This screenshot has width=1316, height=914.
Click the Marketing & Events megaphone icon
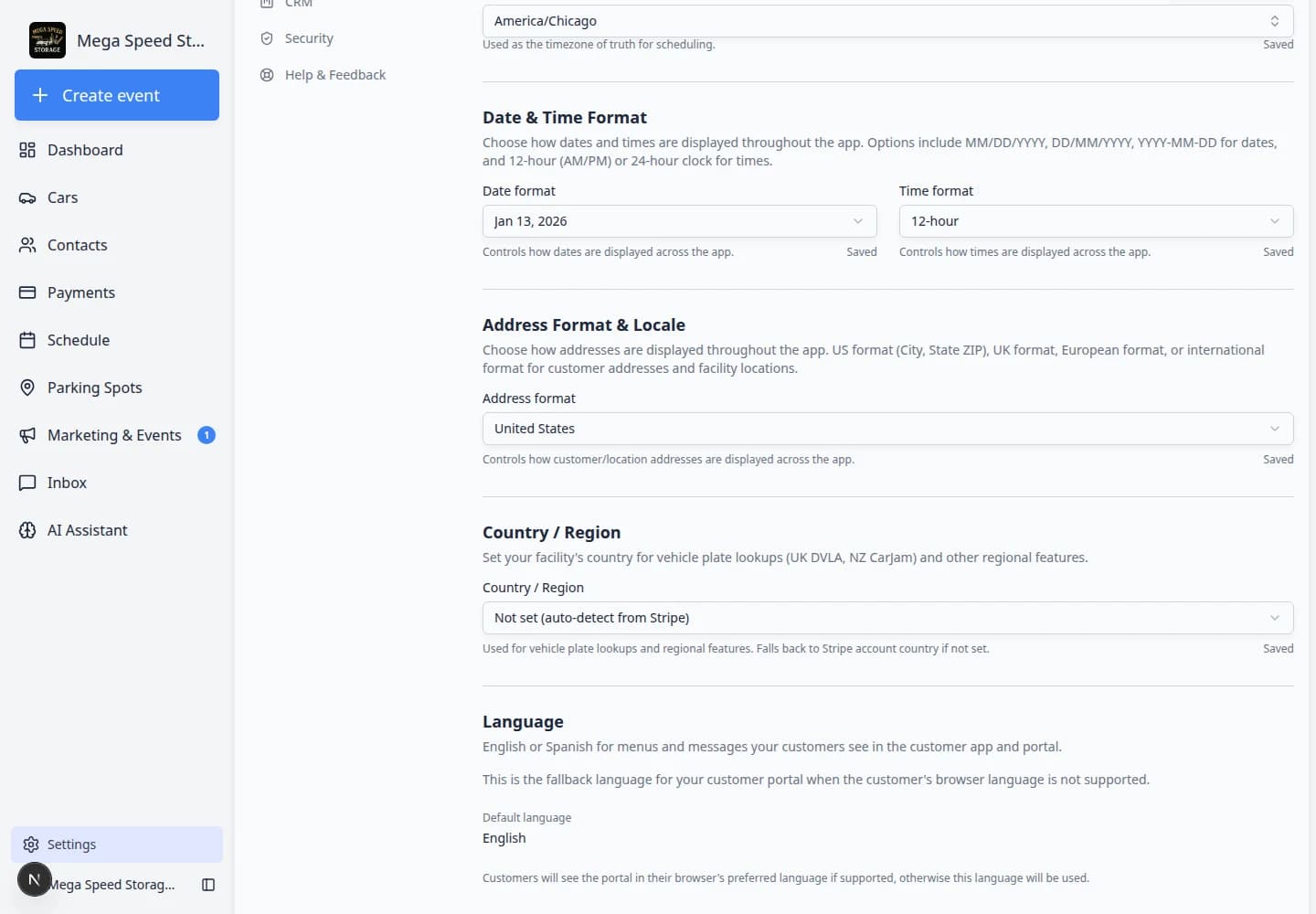pos(27,435)
